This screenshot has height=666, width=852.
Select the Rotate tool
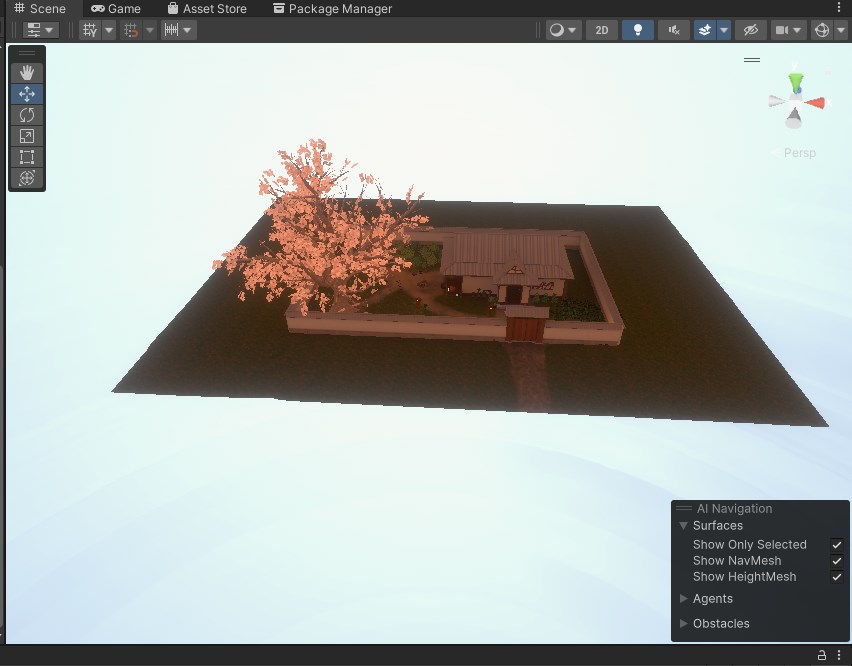[27, 115]
